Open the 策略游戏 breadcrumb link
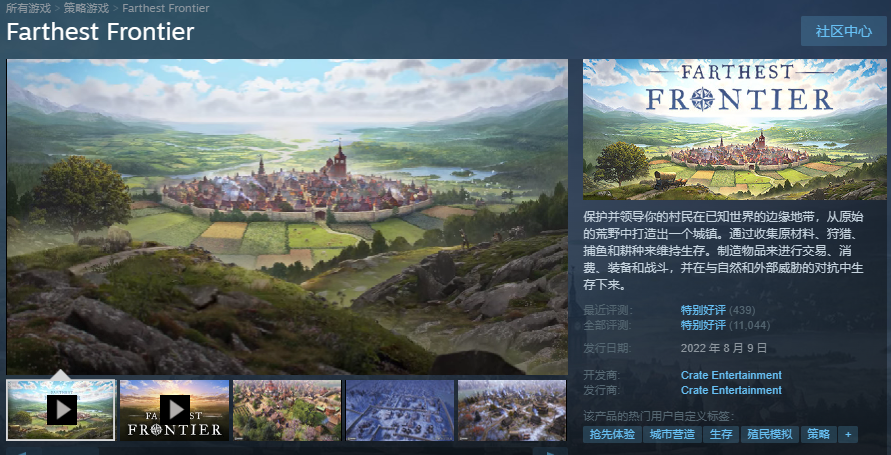891x455 pixels. point(86,8)
